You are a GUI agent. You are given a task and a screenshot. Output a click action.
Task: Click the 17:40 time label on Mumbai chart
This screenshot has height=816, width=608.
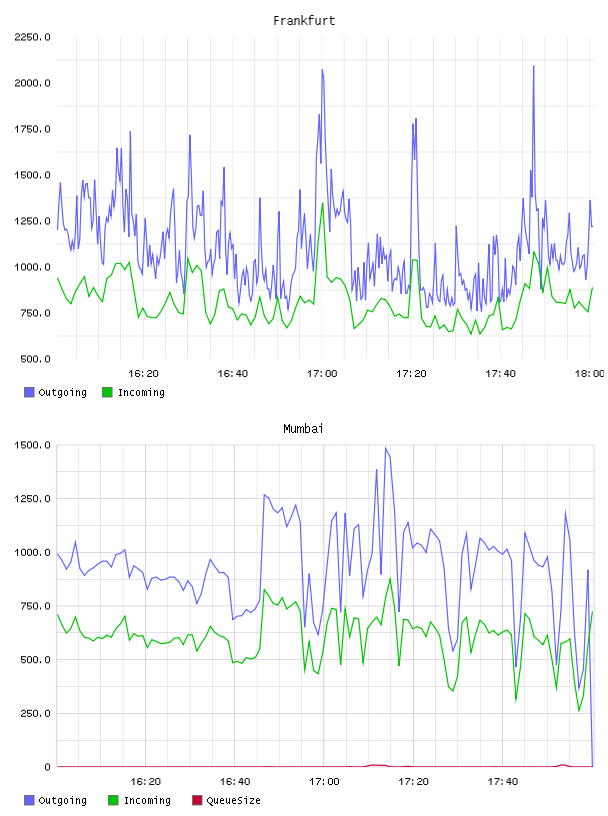tap(502, 782)
